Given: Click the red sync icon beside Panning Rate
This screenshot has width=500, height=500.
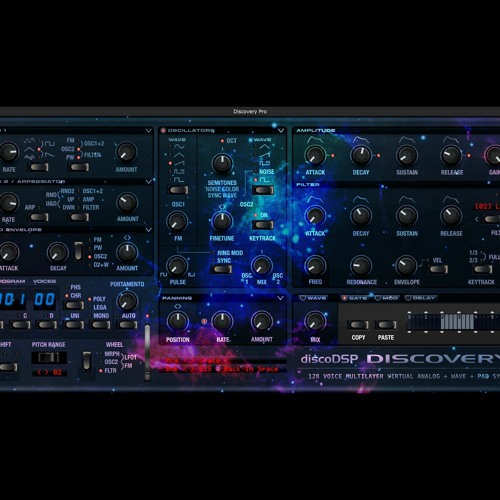Looking at the screenshot, I should 204,321.
